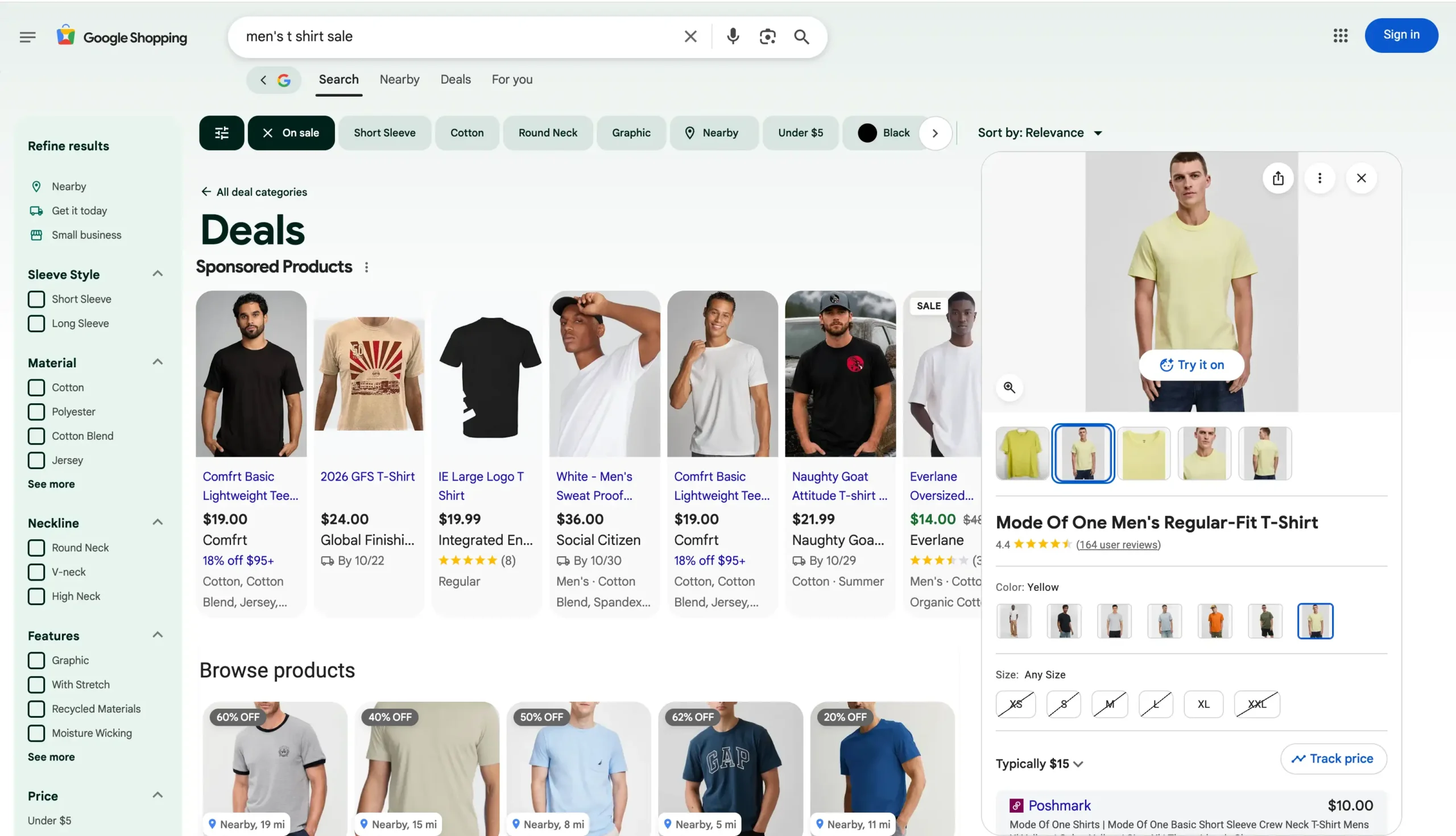Click the Sign in button
Viewport: 1456px width, 836px height.
(1401, 35)
